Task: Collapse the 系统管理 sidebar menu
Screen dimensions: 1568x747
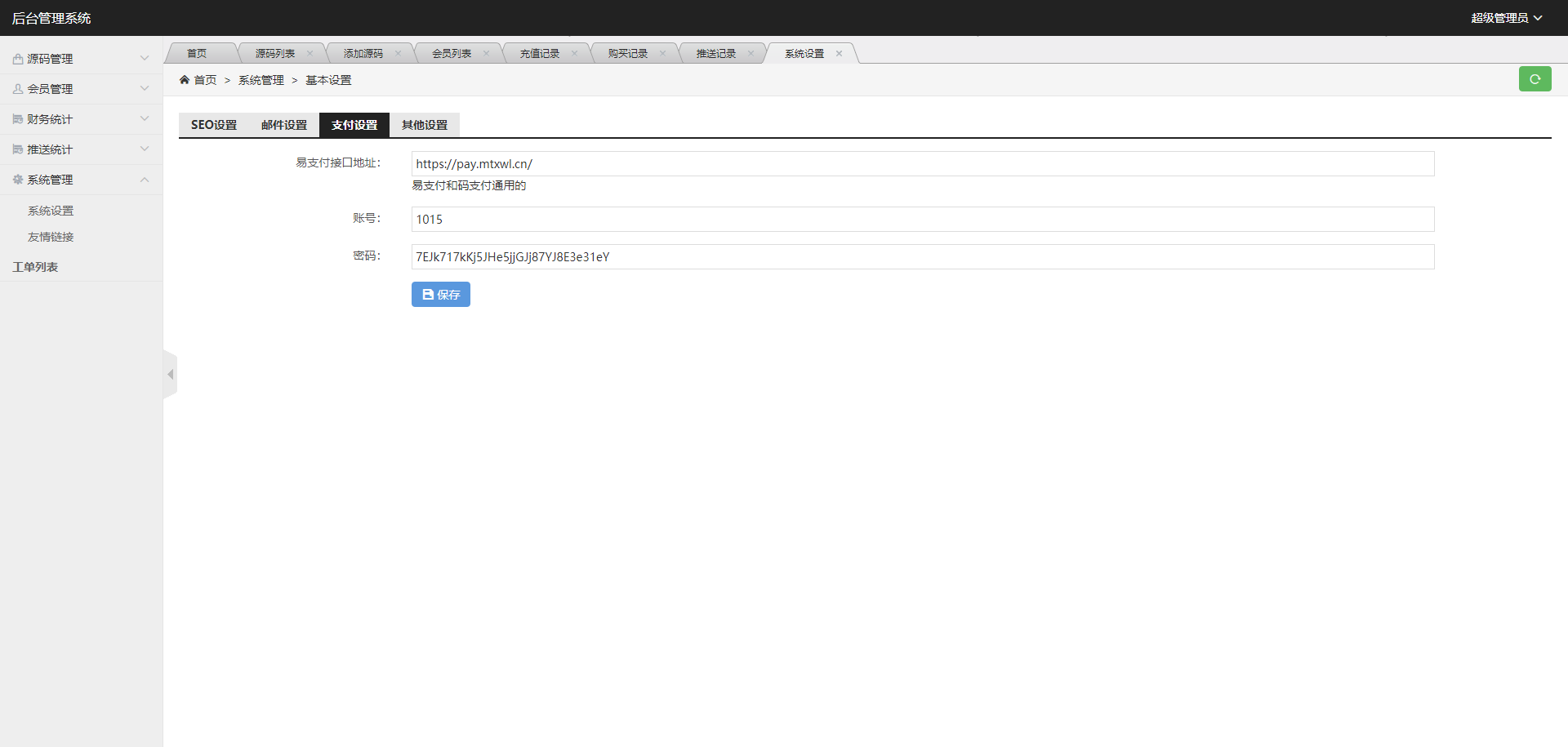Action: pos(81,180)
